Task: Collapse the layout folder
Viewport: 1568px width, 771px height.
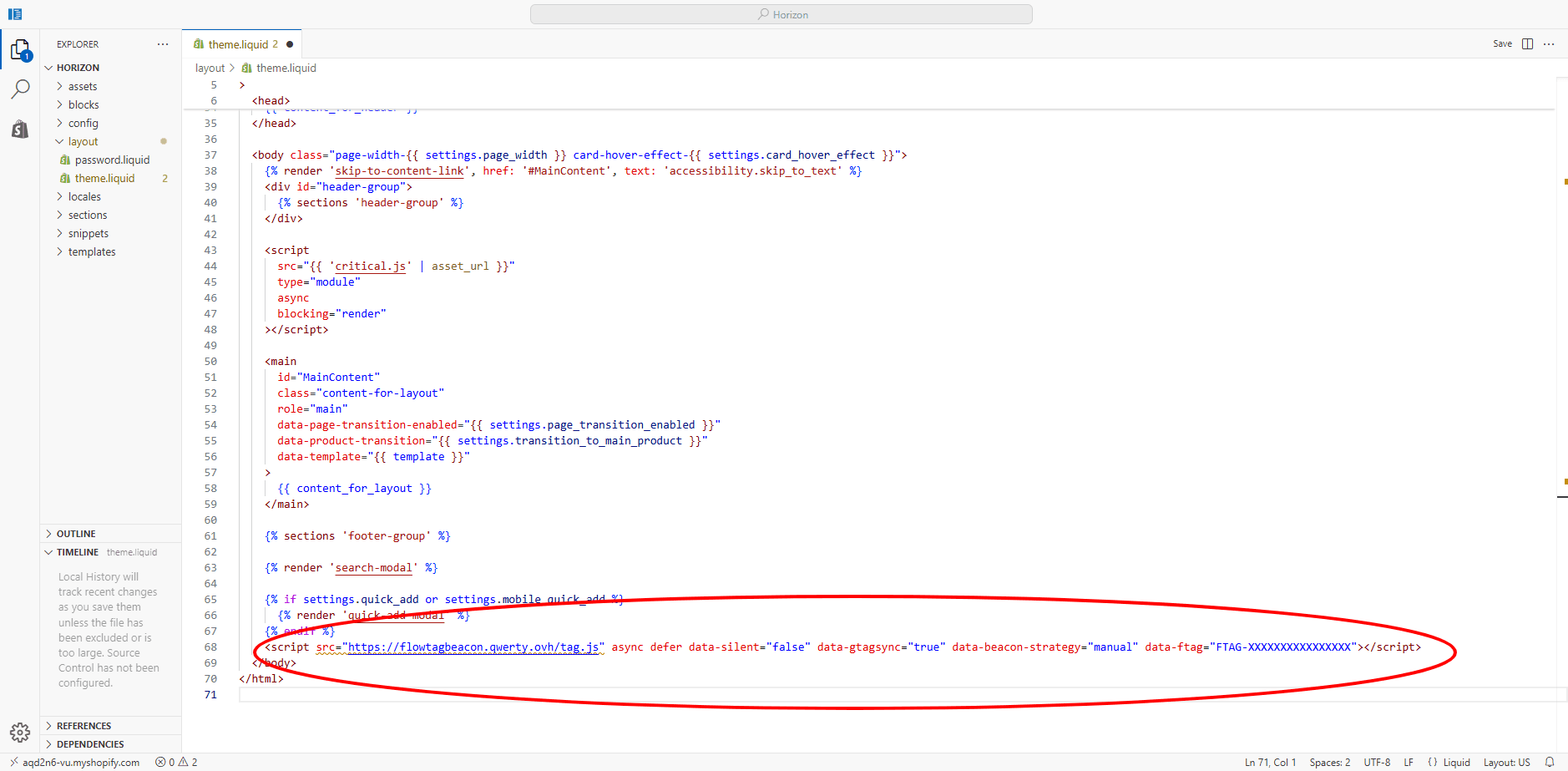Action: point(82,141)
